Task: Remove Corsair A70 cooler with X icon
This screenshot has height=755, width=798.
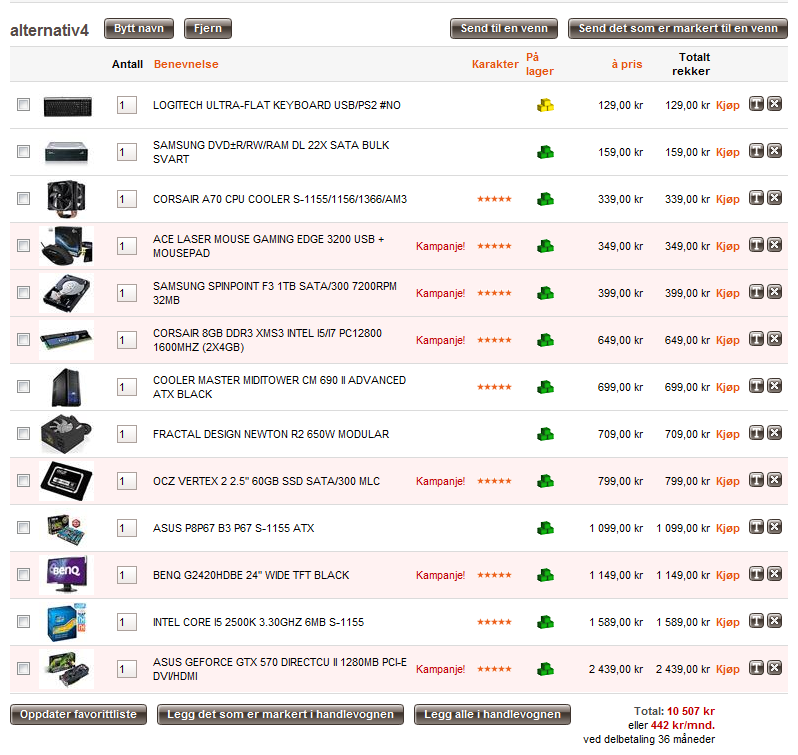Action: [x=775, y=198]
